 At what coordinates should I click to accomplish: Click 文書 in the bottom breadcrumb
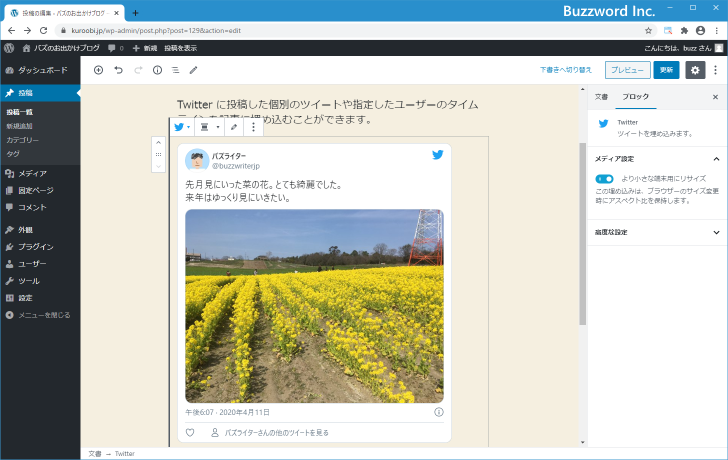(x=95, y=454)
